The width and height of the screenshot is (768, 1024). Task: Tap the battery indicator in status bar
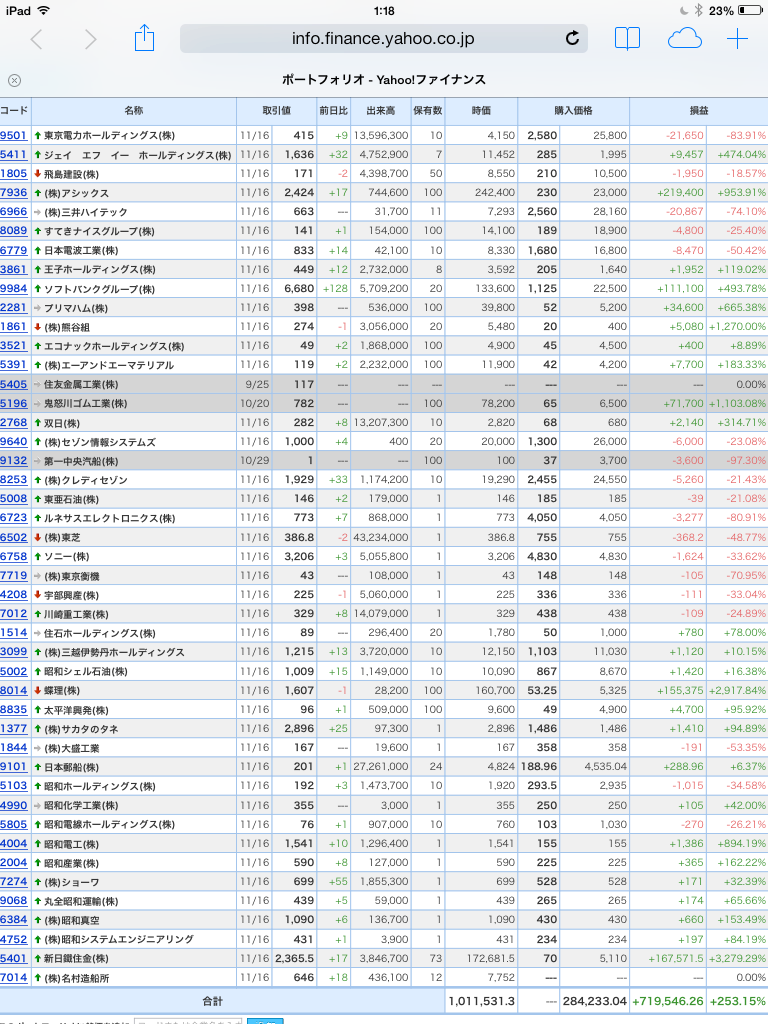(x=750, y=10)
